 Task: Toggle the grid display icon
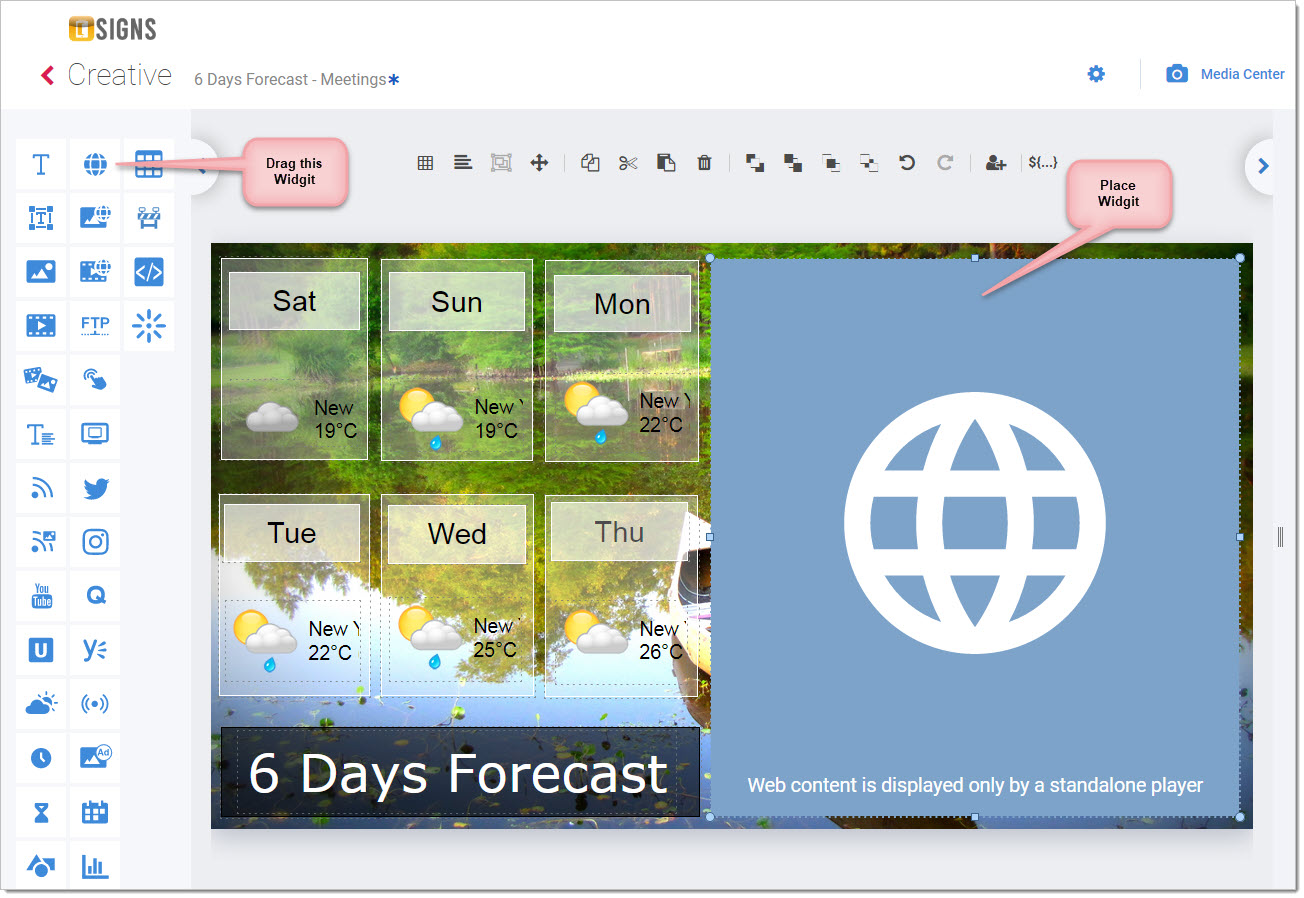point(425,163)
